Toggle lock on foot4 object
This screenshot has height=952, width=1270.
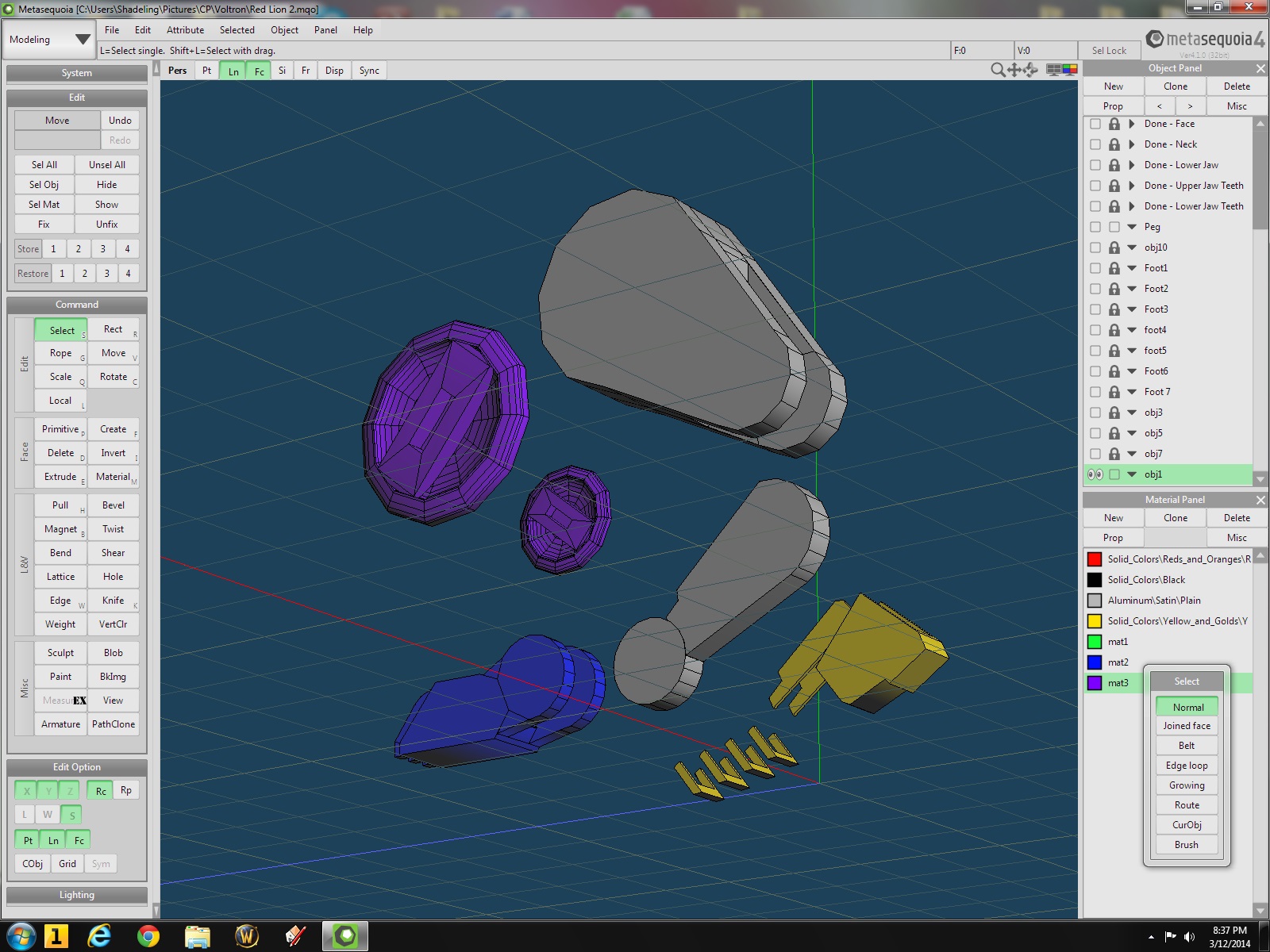(1114, 330)
